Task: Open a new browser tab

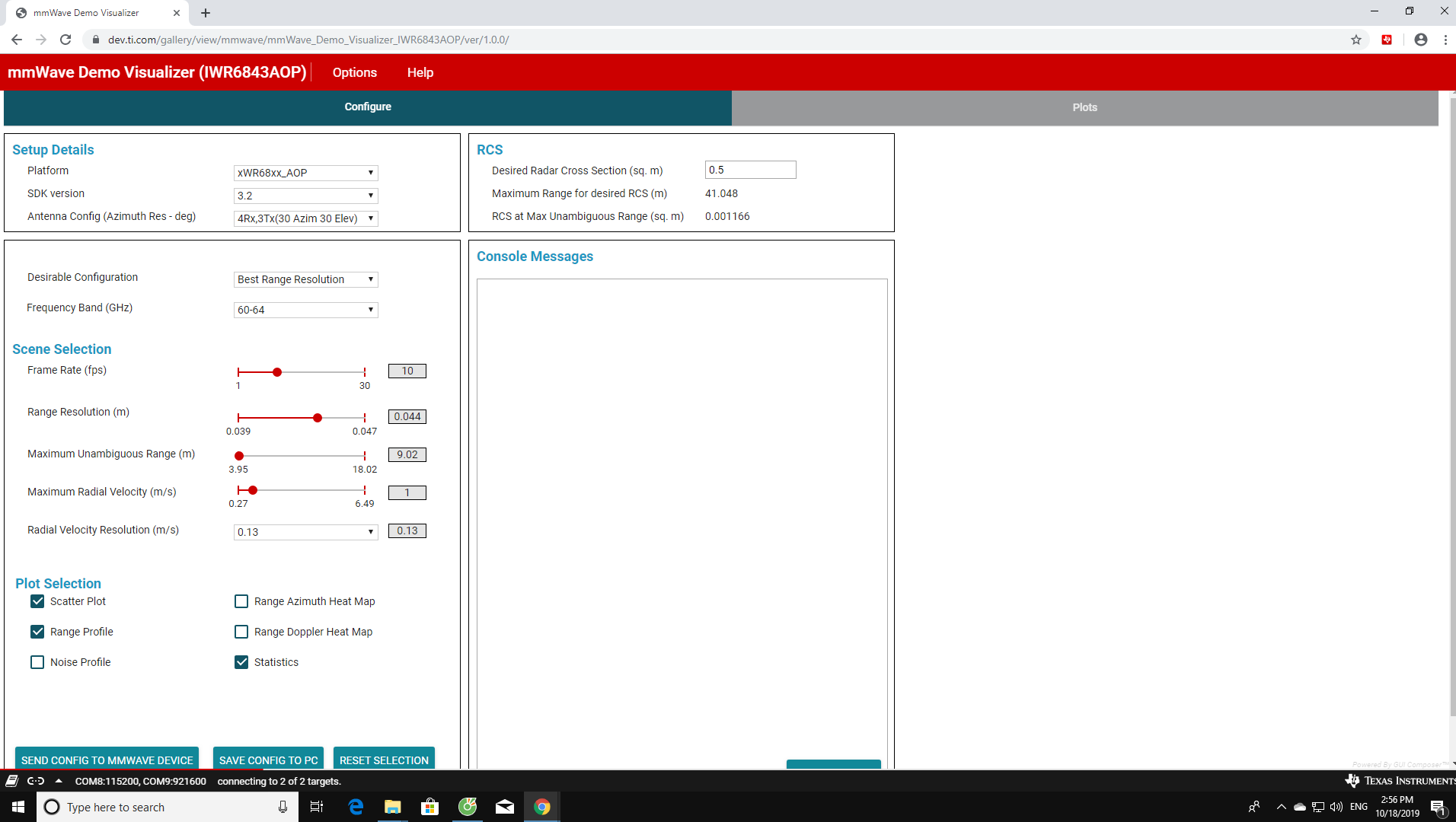Action: (206, 13)
